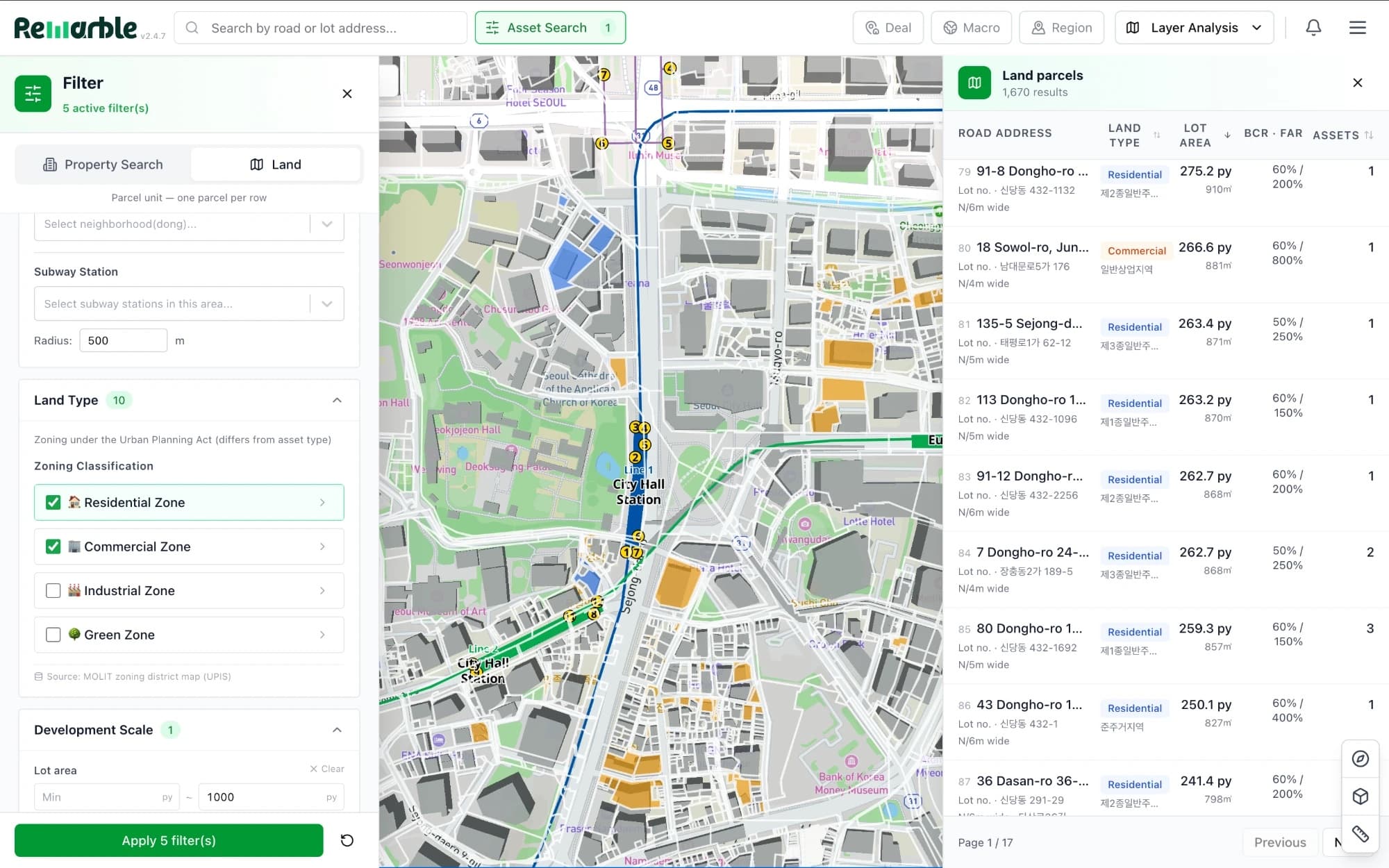Click the Clear lot area link
Screen dimensions: 1389x868
coord(327,769)
